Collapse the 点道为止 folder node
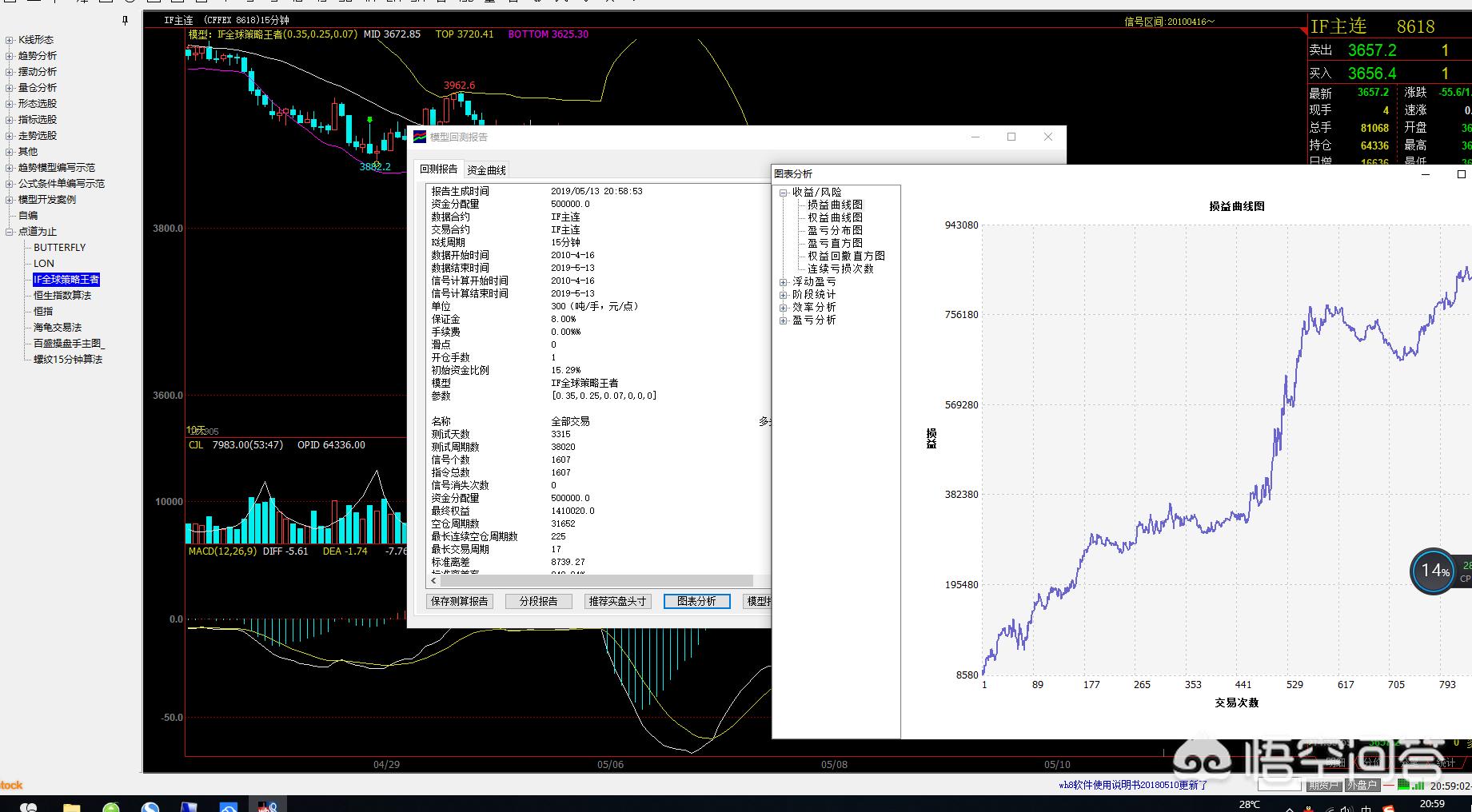 coord(9,232)
